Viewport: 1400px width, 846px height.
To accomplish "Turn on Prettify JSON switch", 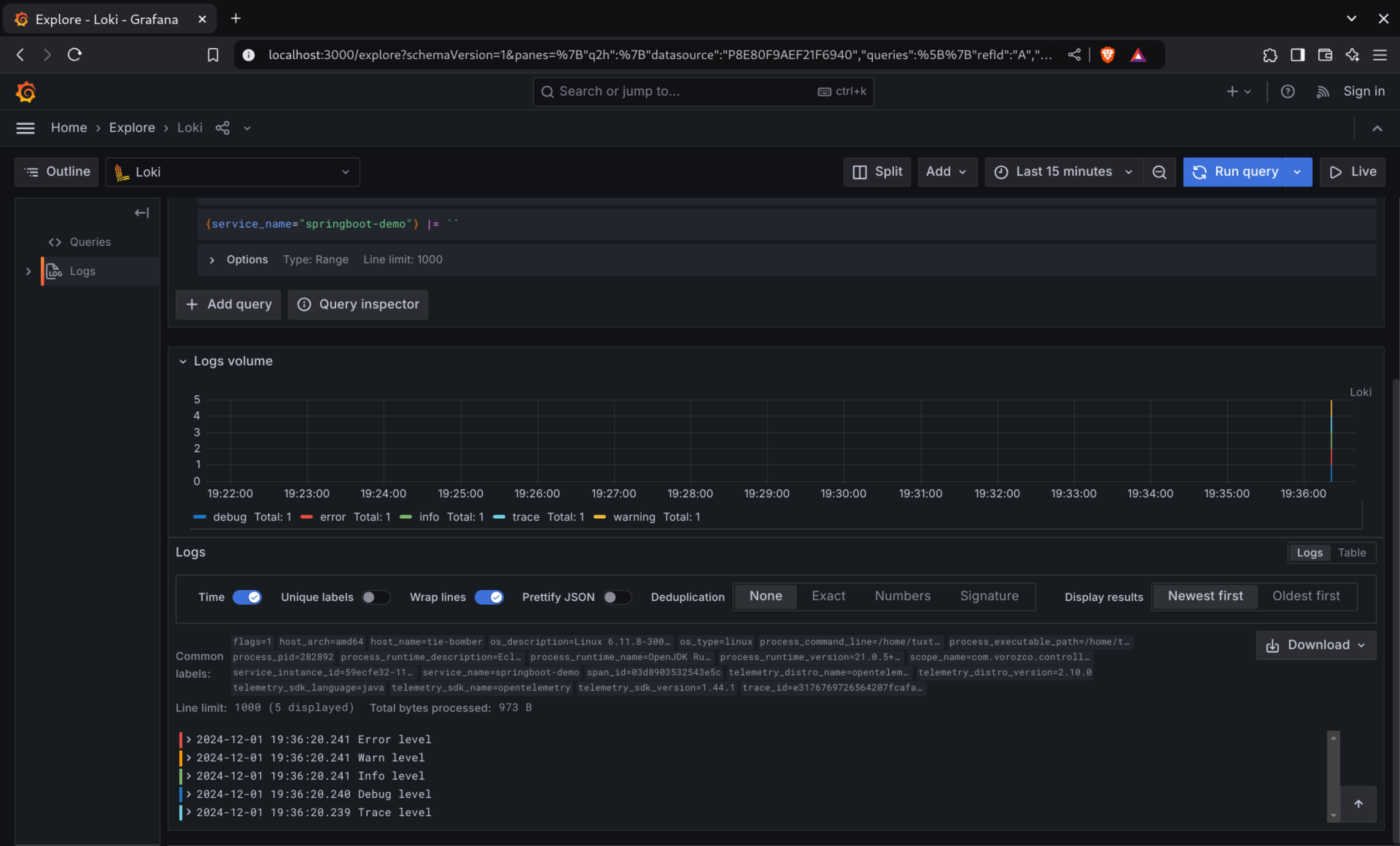I will [x=617, y=597].
